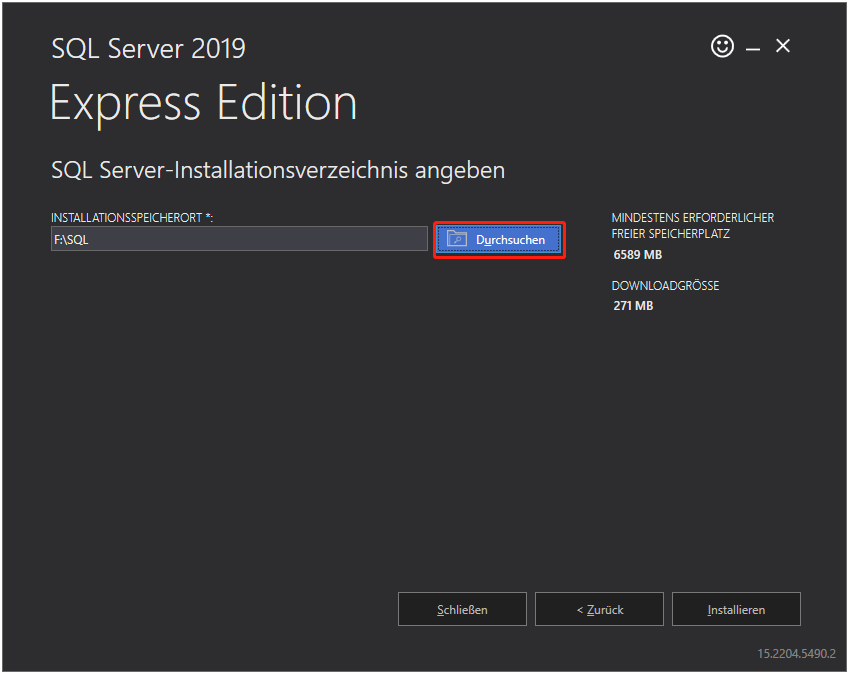This screenshot has width=850, height=676.
Task: Select the minimize icon in the title bar
Action: [x=752, y=46]
